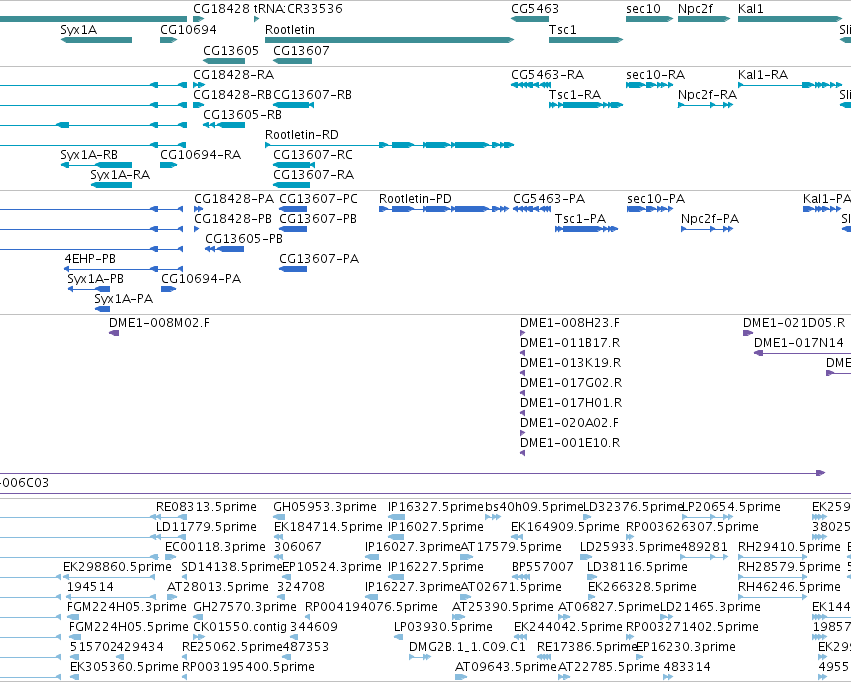
Task: Click protein sec10-PA
Action: [x=656, y=199]
